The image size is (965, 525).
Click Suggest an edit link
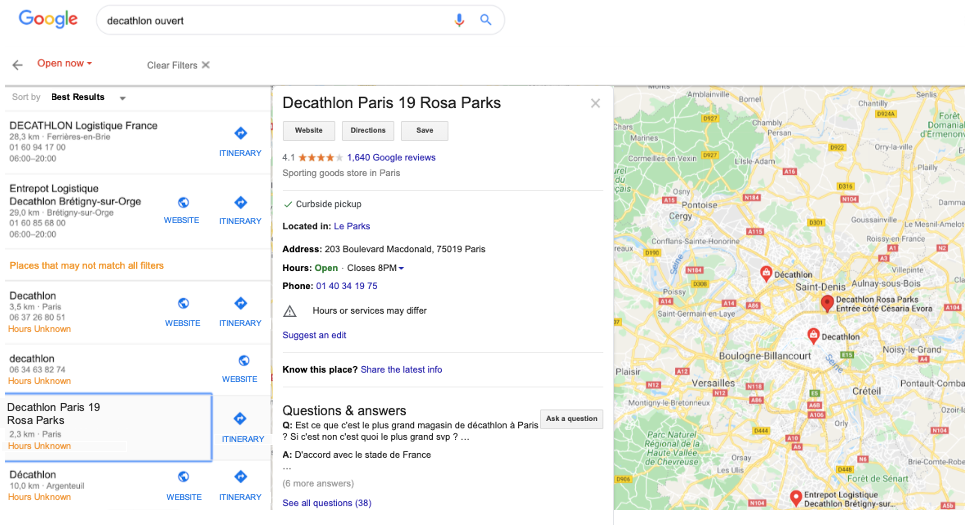(x=314, y=335)
